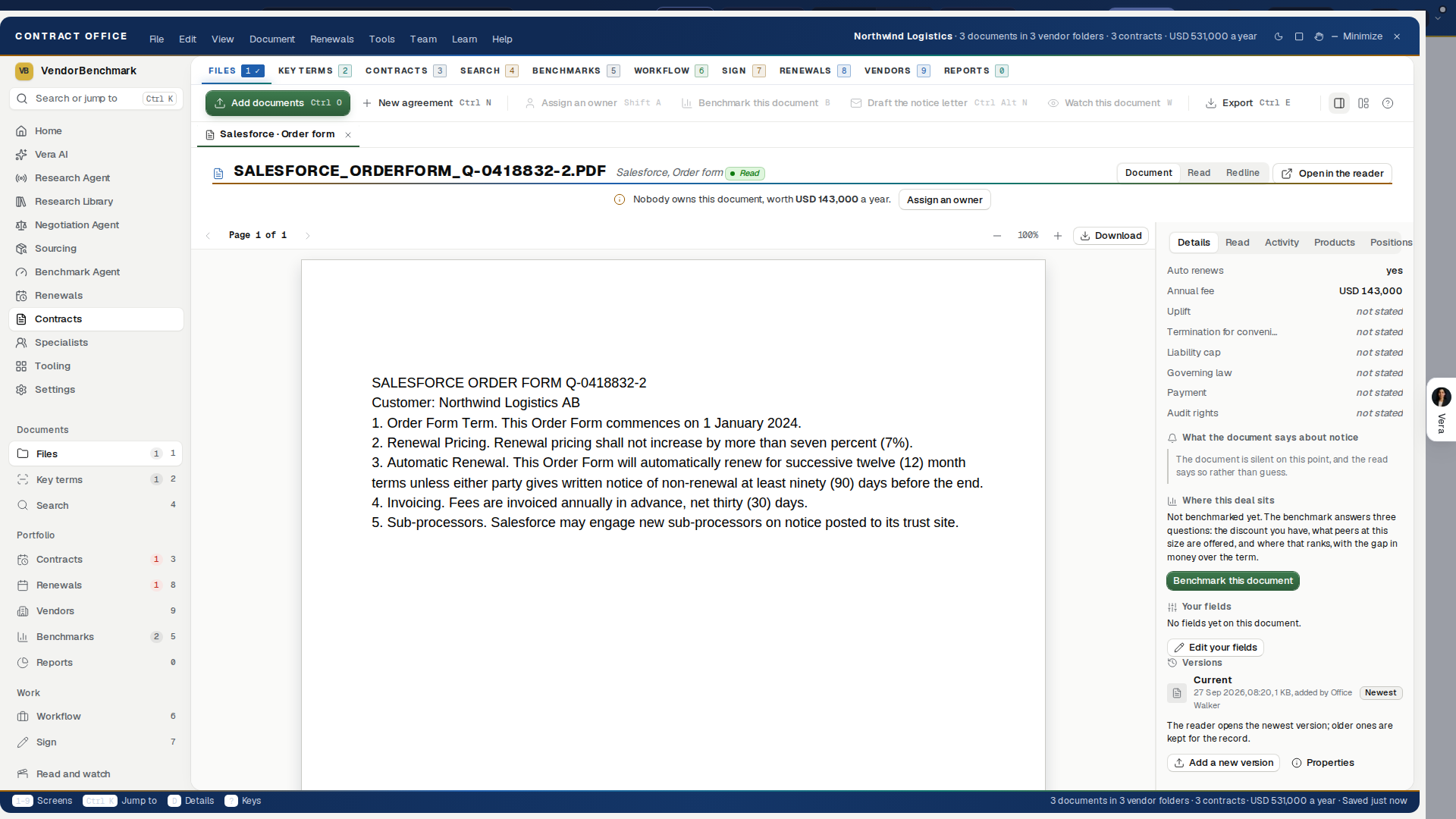This screenshot has height=819, width=1456.
Task: Open Tooling in the sidebar
Action: click(x=96, y=366)
